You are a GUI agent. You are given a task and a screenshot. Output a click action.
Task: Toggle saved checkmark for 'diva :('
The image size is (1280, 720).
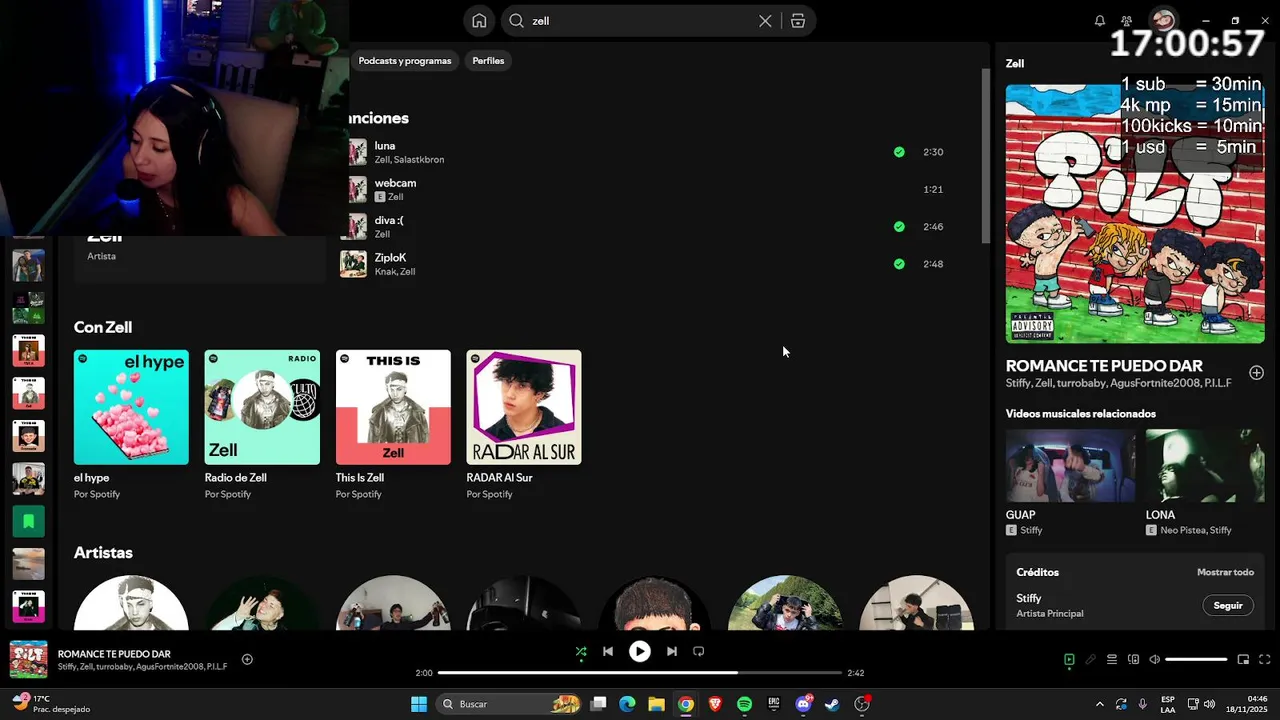899,227
